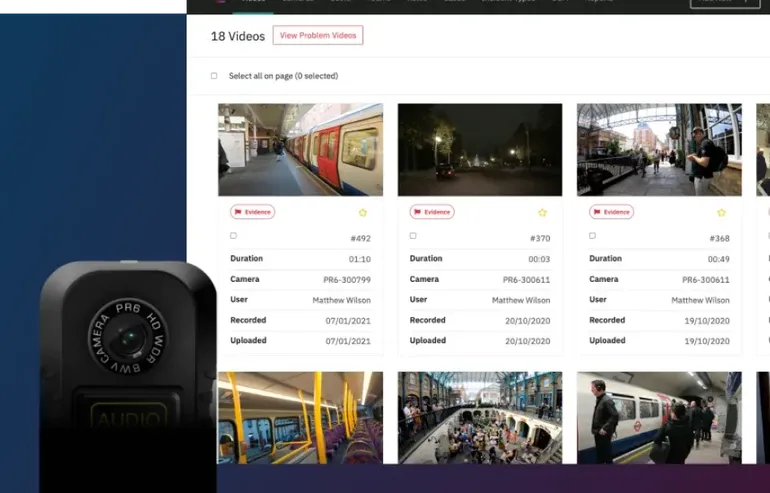770x493 pixels.
Task: Click user Matthew Wilson on video #492
Action: 342,300
